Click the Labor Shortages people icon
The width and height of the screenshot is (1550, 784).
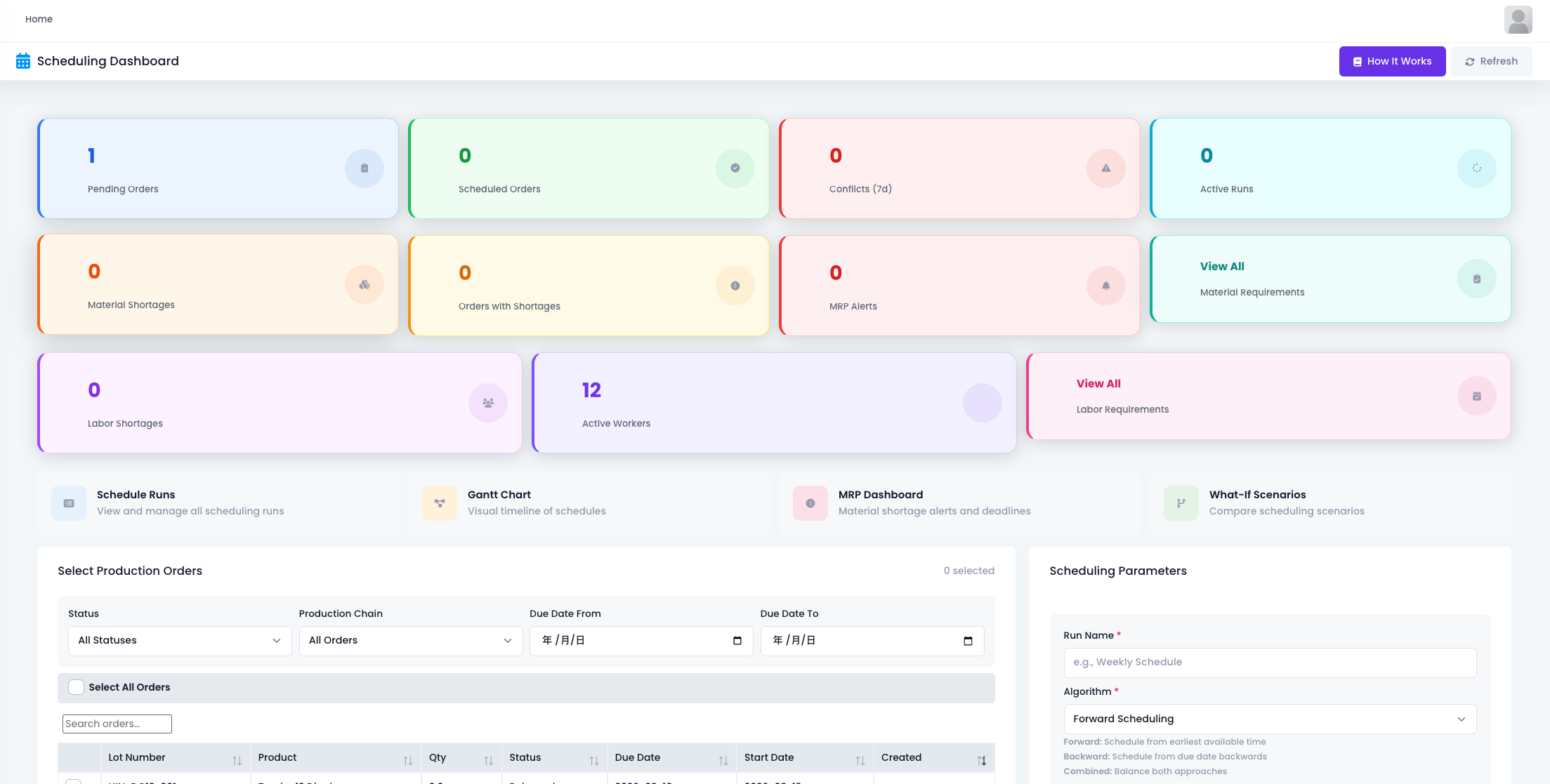[x=487, y=403]
